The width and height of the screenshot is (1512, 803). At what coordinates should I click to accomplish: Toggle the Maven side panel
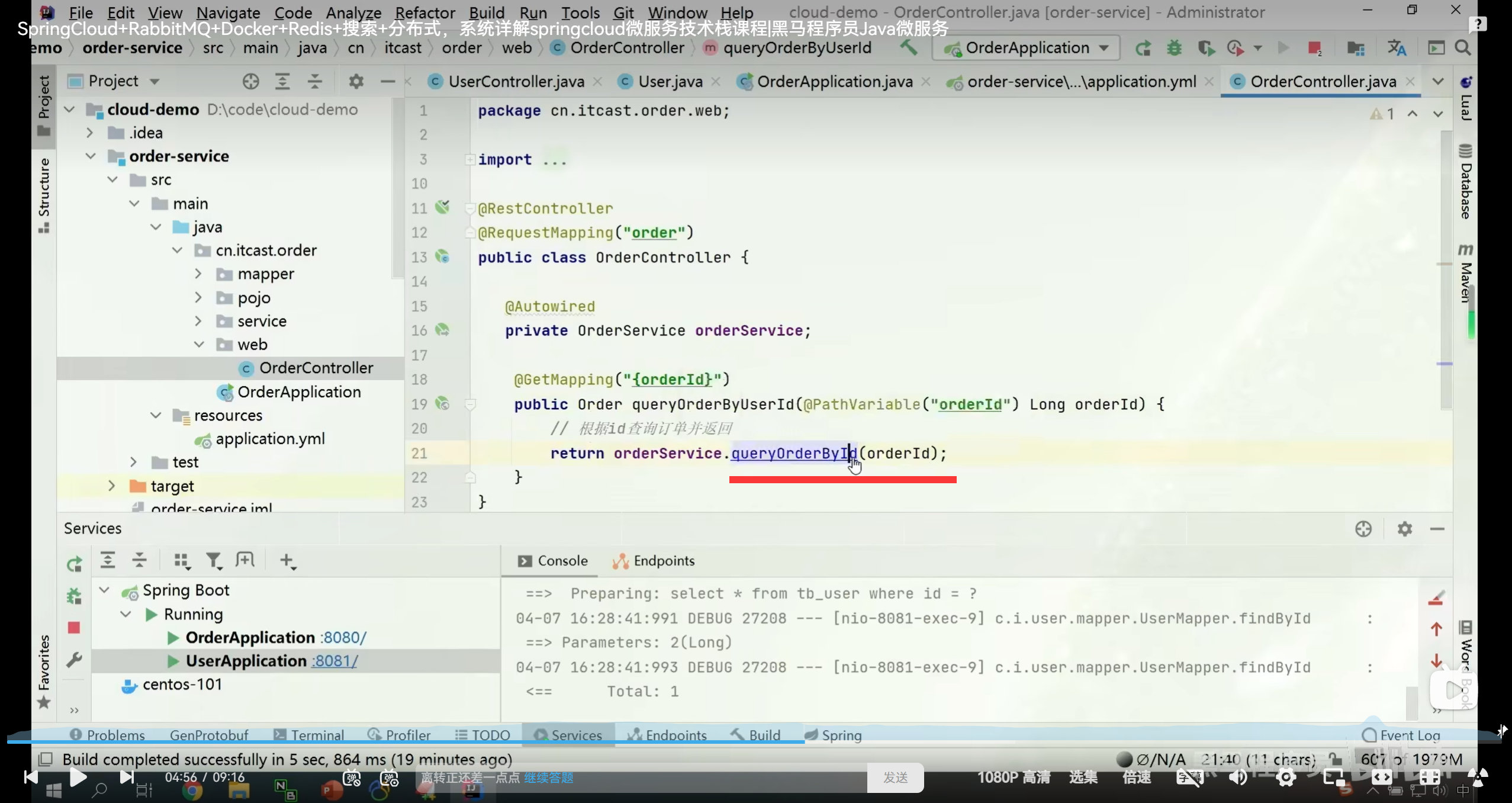click(x=1465, y=275)
